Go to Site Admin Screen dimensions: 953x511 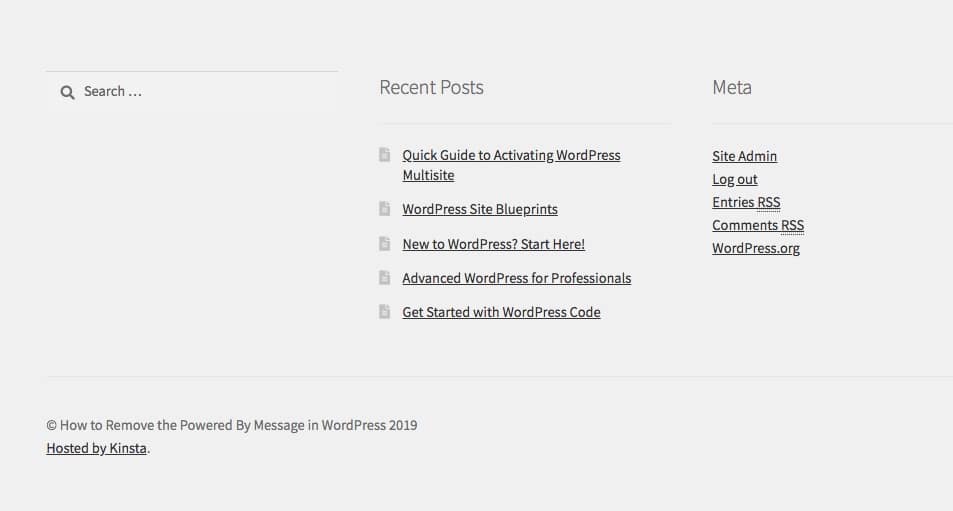point(744,156)
